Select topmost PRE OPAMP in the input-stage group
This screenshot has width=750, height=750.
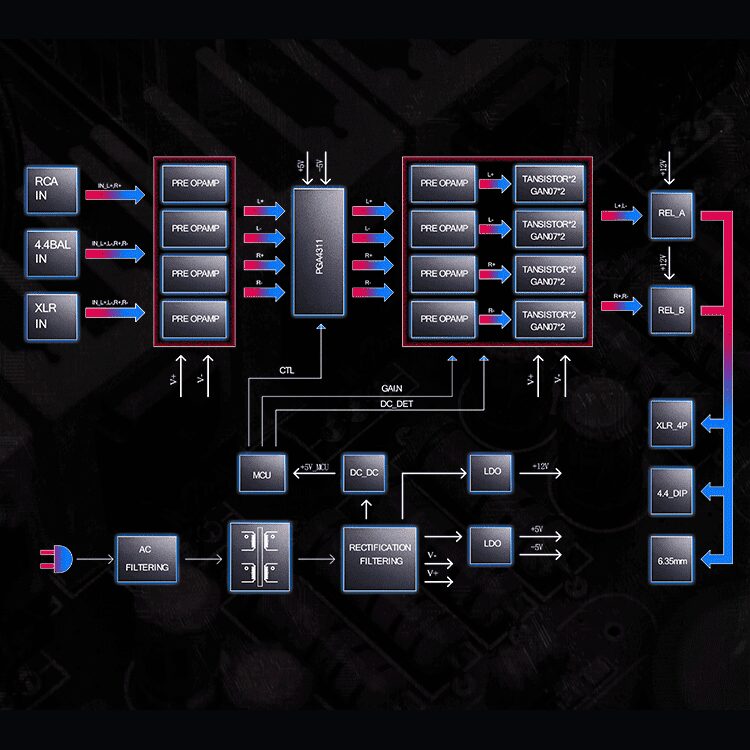click(x=195, y=184)
